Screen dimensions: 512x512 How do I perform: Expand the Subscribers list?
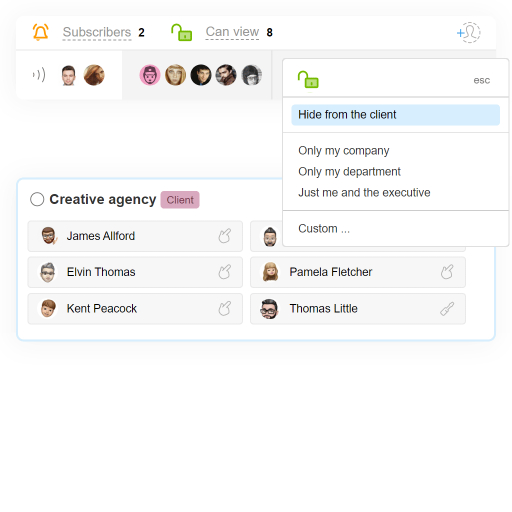tap(97, 32)
